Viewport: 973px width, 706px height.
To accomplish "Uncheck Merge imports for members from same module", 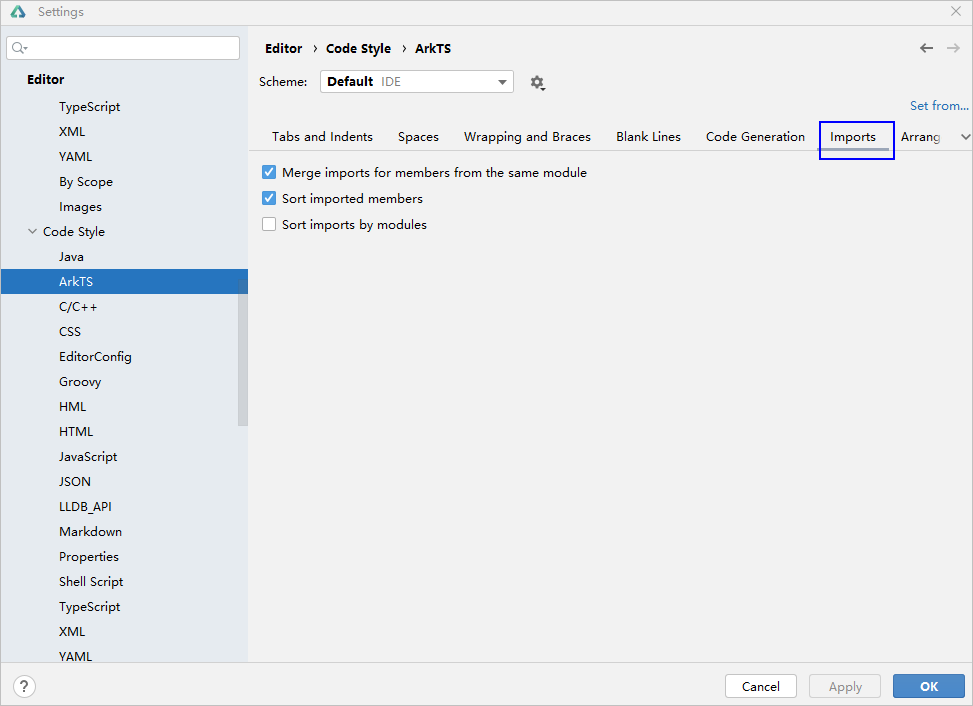I will coord(269,173).
